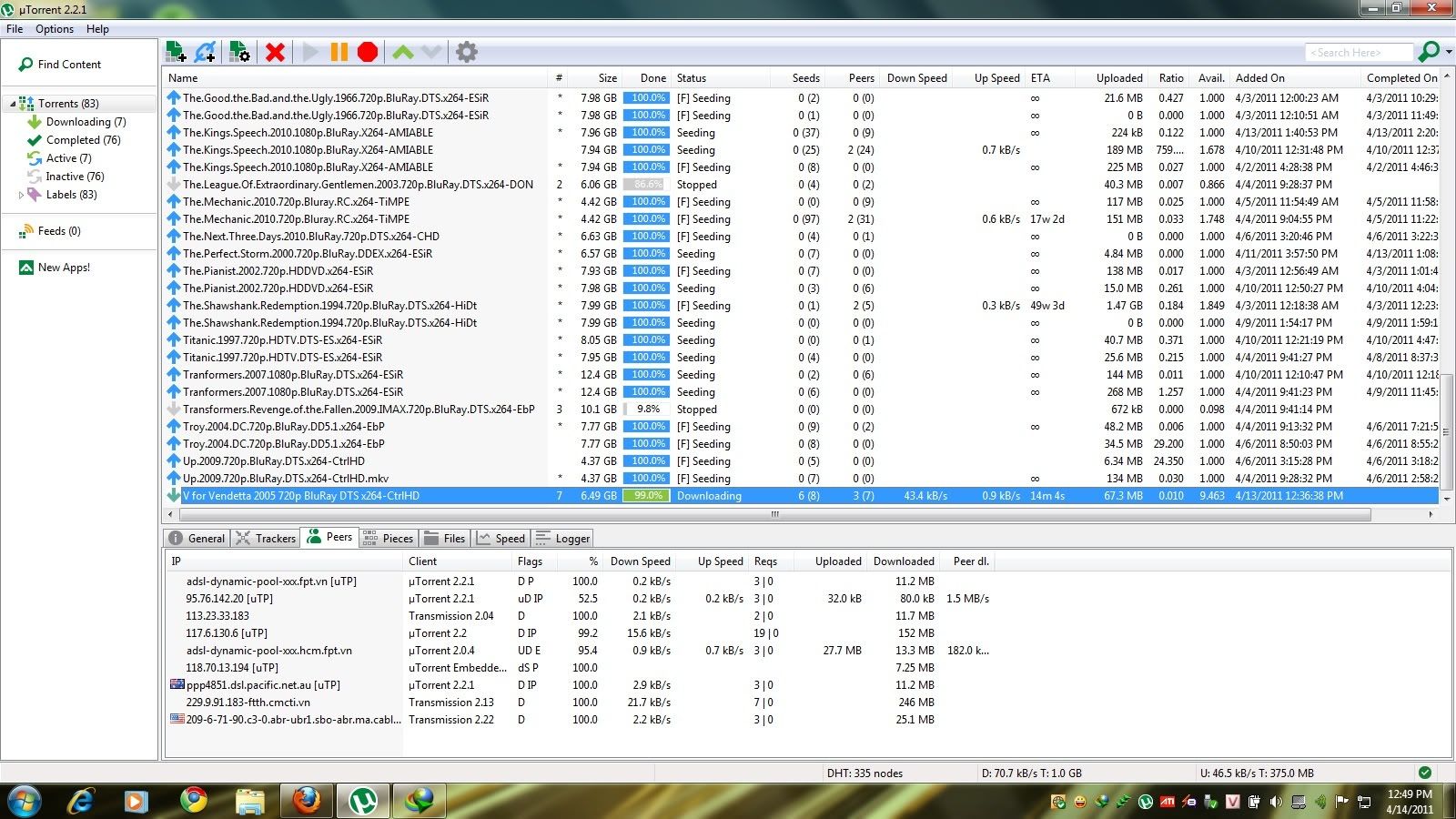Image resolution: width=1456 pixels, height=819 pixels.
Task: Select The.League.Of.Extraordinary.Gentlemen stopped torrent
Action: pyautogui.click(x=801, y=185)
